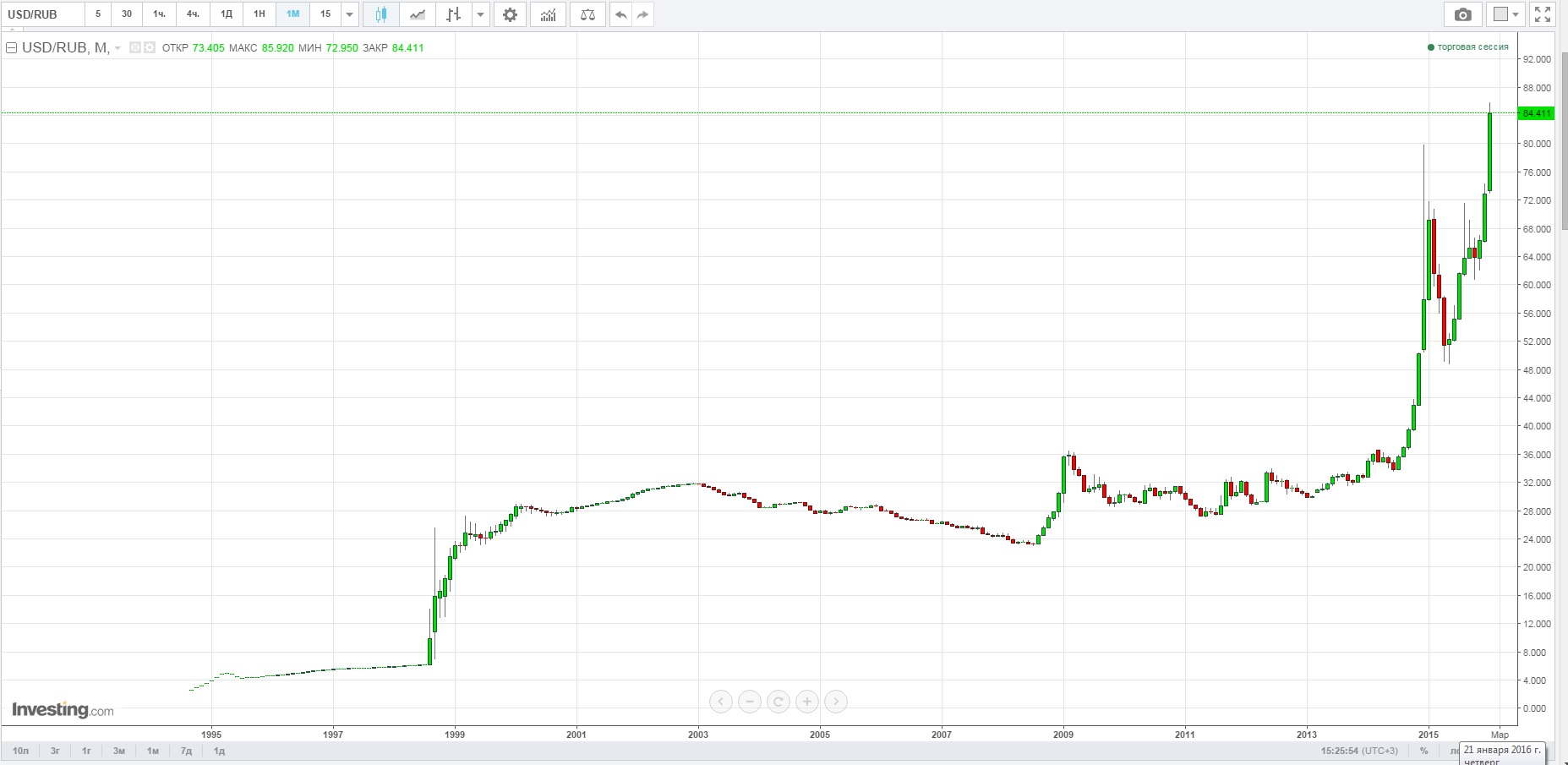
Task: Click the undo arrow in toolbar
Action: 621,14
